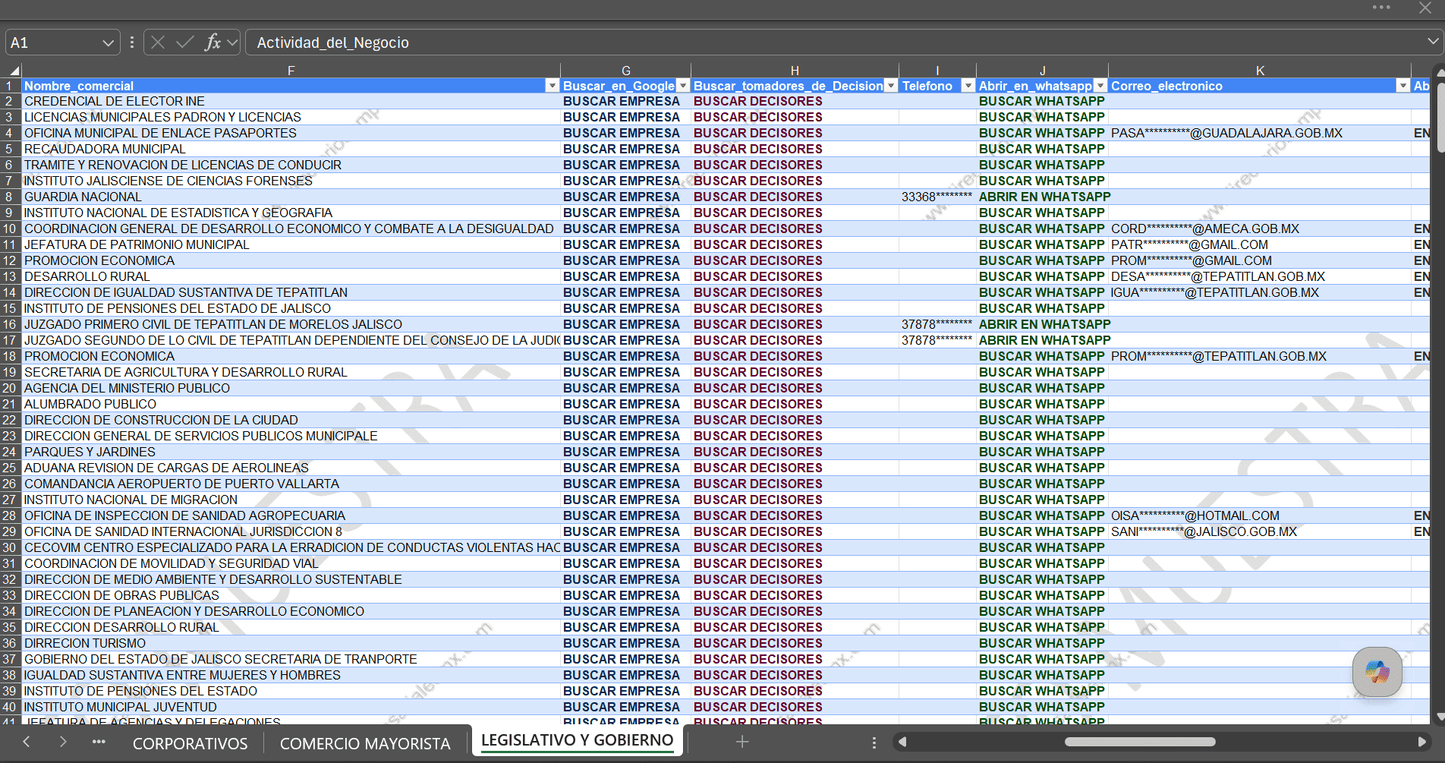1445x763 pixels.
Task: Open the Buscar_tomadores_de_Decision filter dropdown
Action: tap(891, 86)
